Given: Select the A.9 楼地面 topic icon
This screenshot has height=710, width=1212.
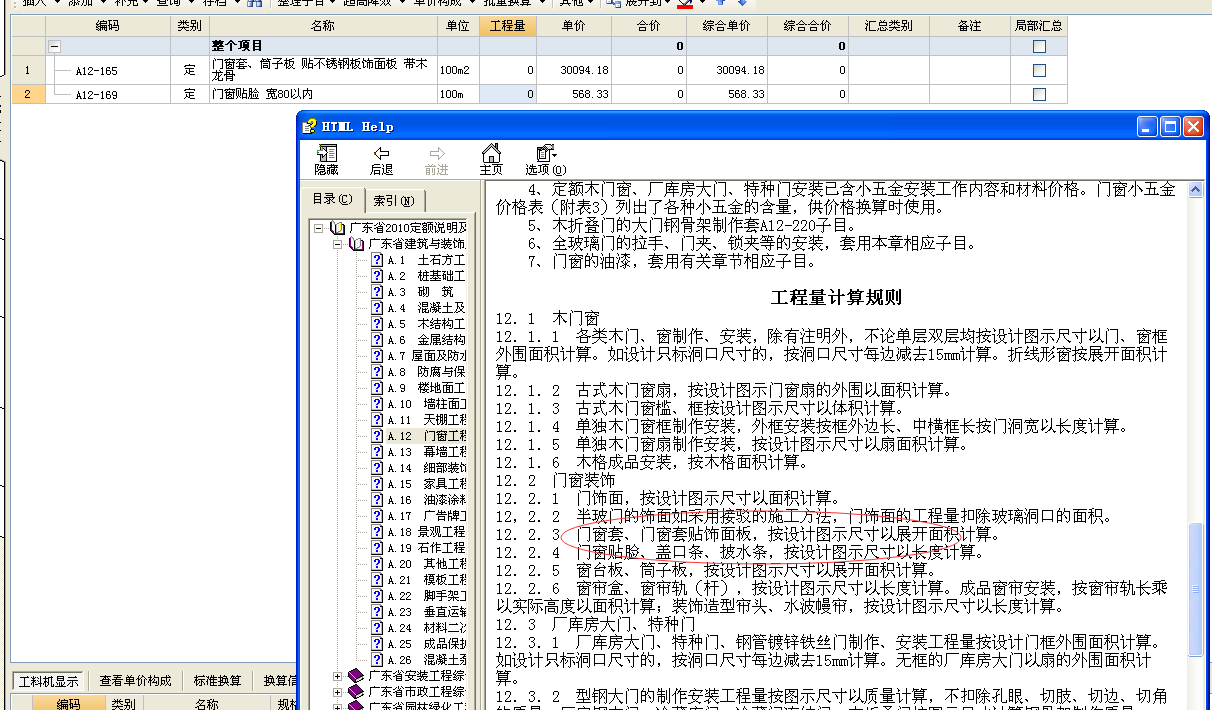Looking at the screenshot, I should (x=377, y=388).
